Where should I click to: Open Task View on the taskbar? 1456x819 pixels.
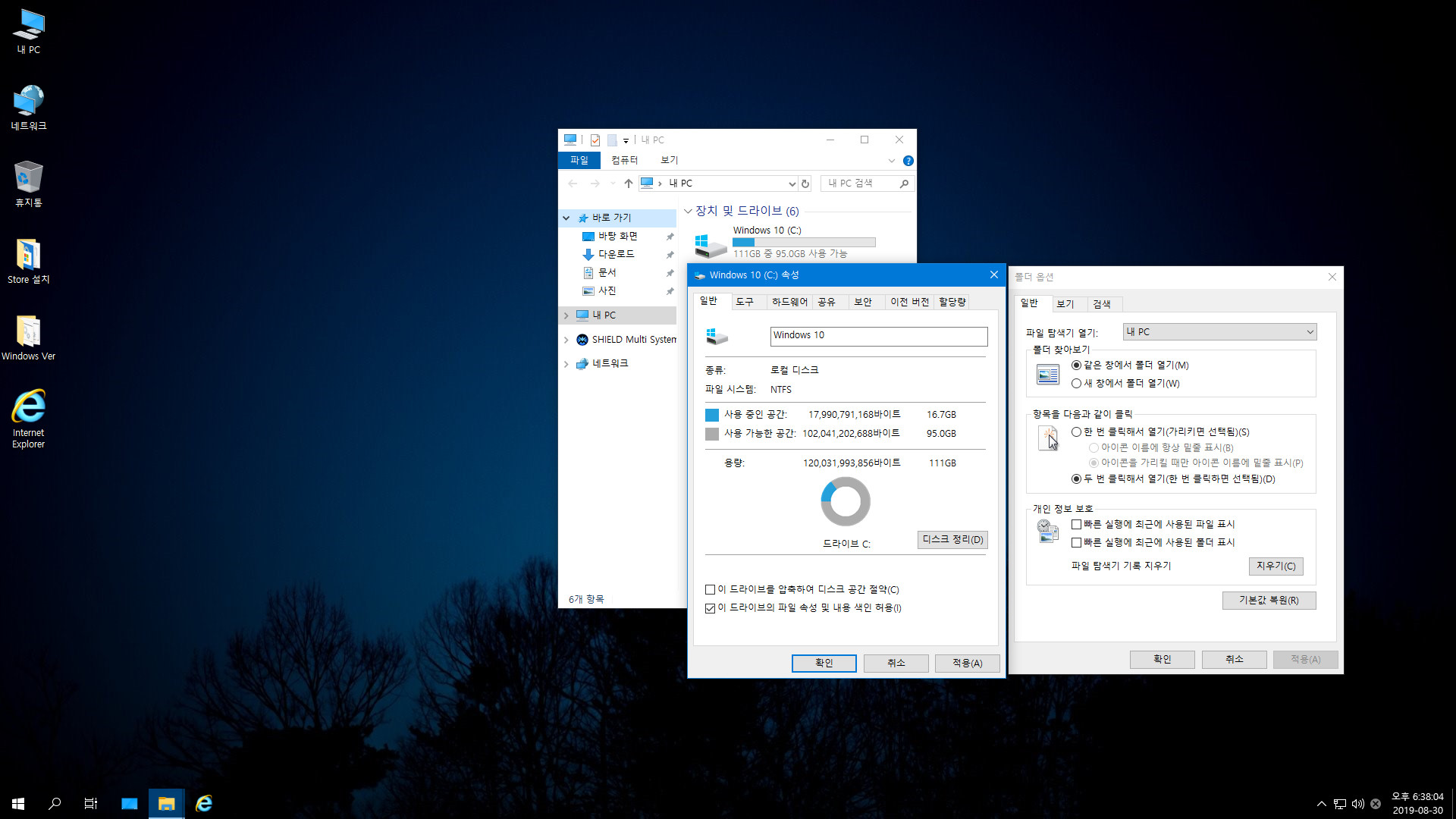pos(91,803)
